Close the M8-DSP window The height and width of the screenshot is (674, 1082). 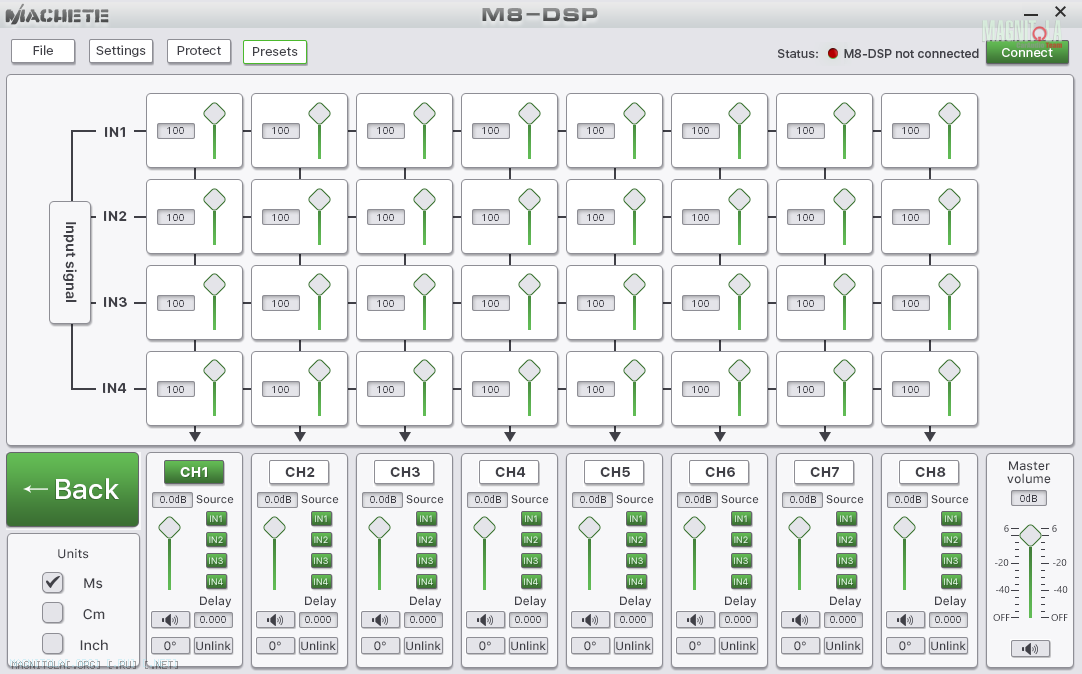pyautogui.click(x=1061, y=12)
